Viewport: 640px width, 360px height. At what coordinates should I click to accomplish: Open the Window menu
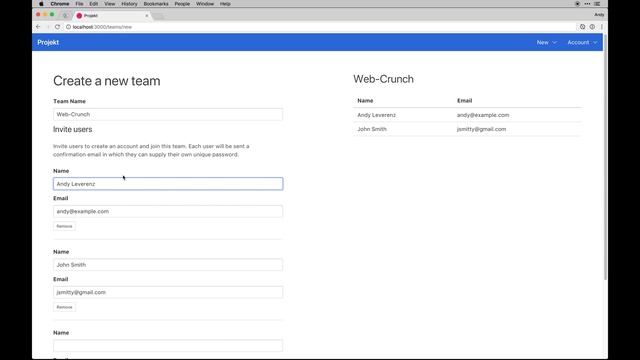tap(205, 4)
